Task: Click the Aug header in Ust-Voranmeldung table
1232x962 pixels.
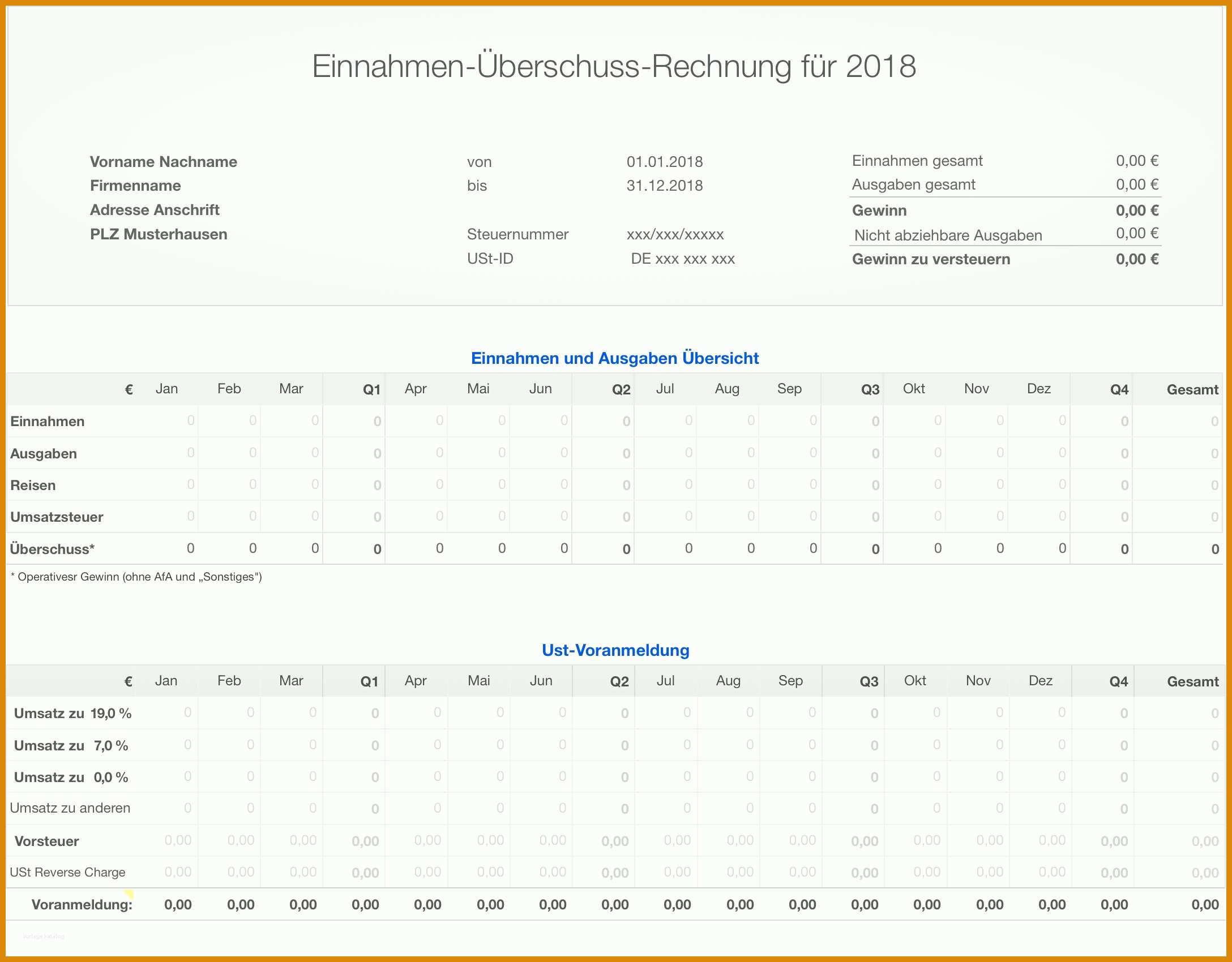Action: [728, 681]
